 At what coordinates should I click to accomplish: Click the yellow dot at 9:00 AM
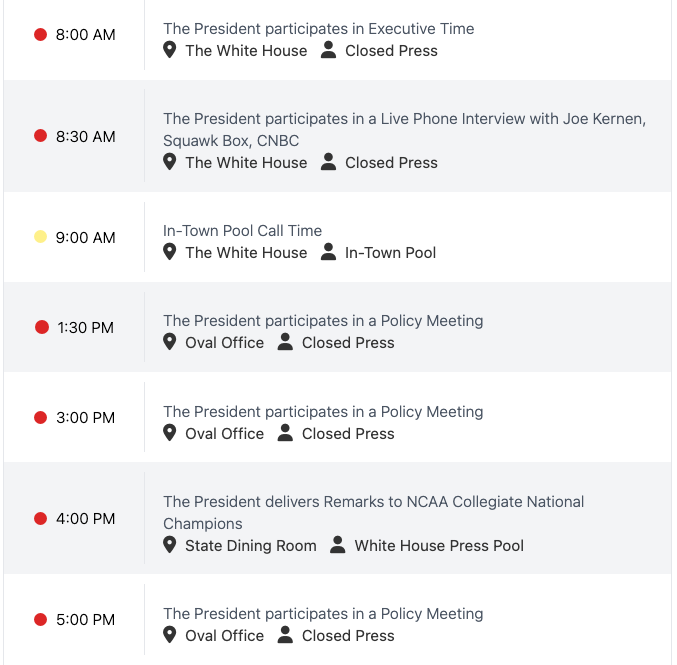41,237
